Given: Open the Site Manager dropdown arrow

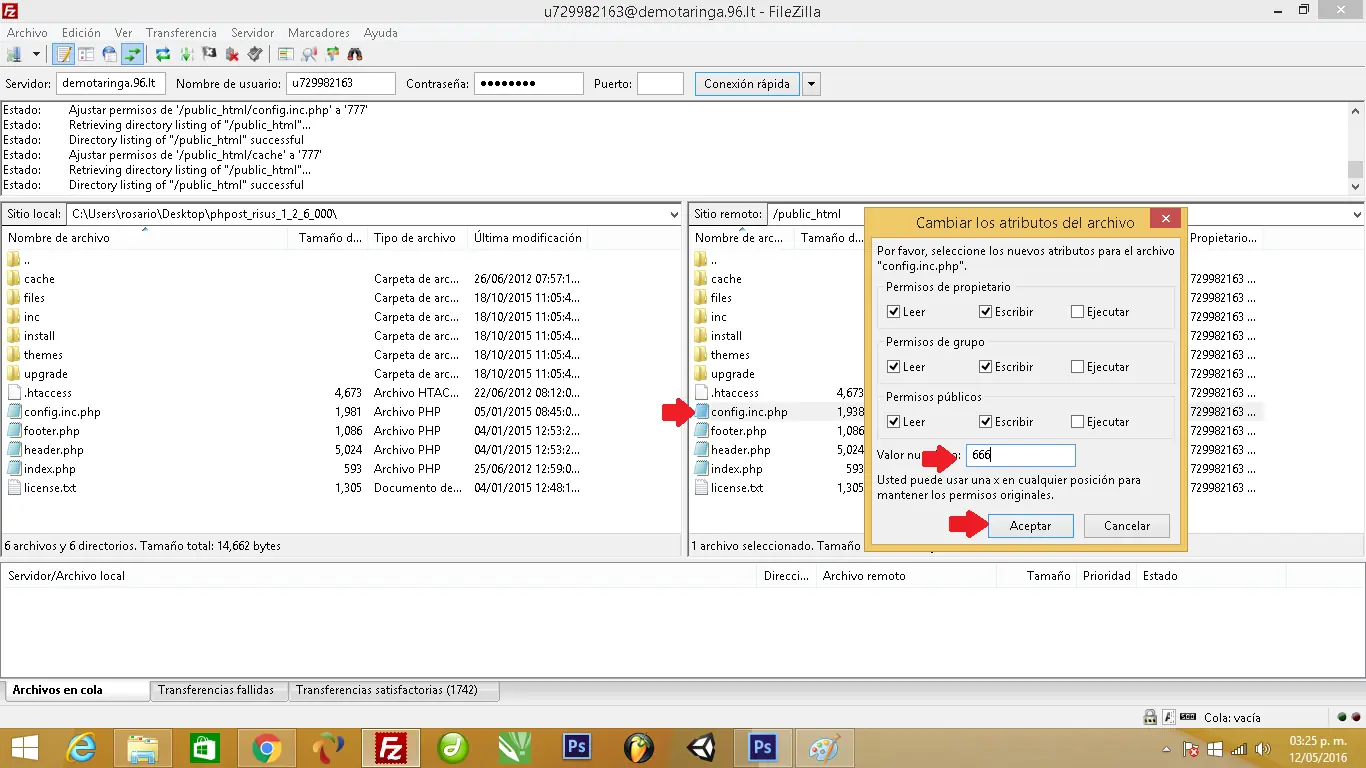Looking at the screenshot, I should (x=36, y=54).
